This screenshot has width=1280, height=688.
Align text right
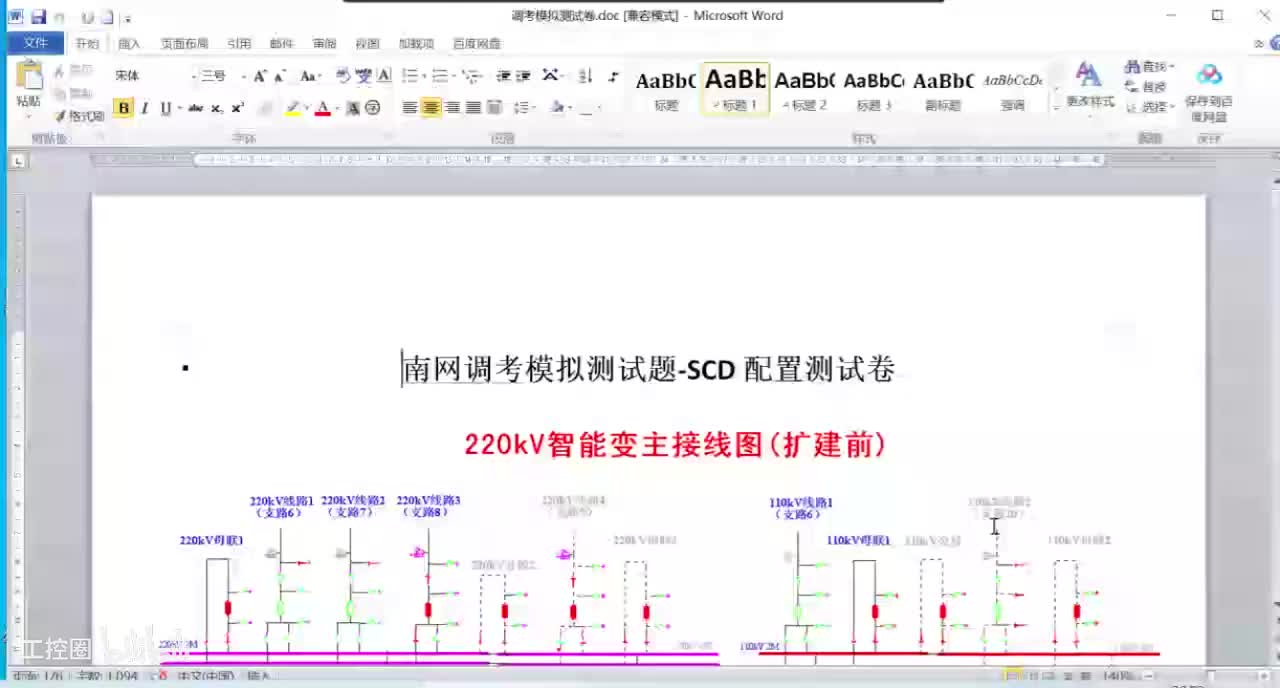(452, 108)
